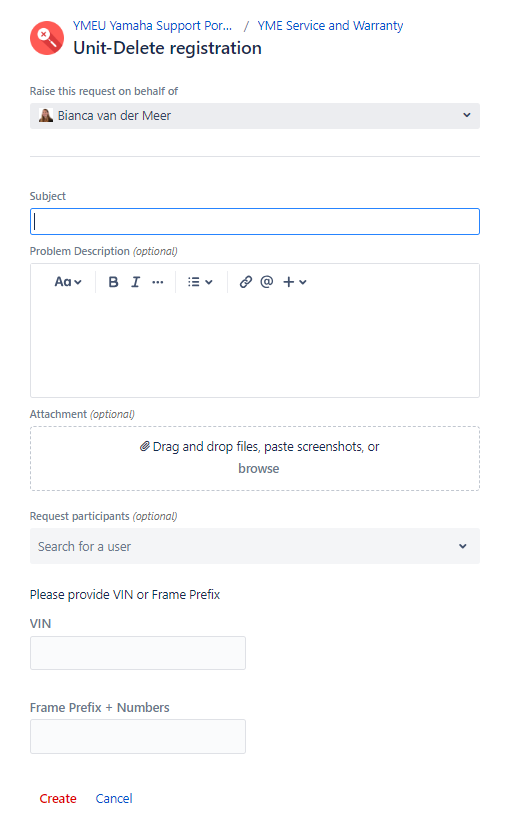Expand the list options chevron
506x826 pixels.
209,282
